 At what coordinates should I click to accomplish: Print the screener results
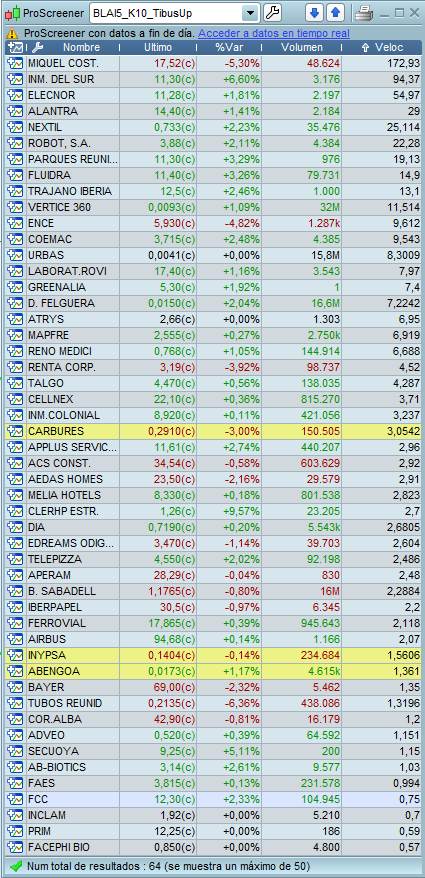click(364, 13)
